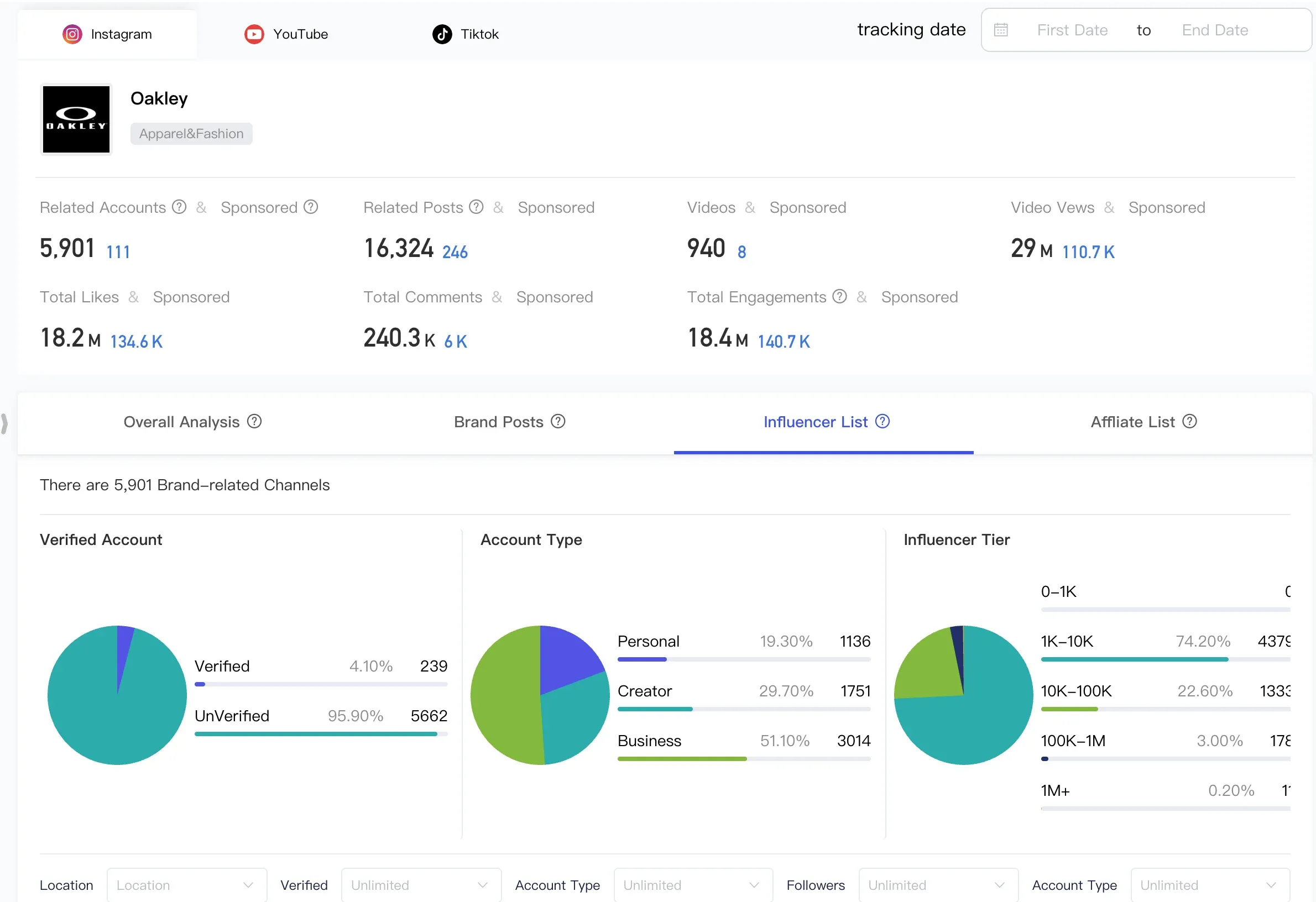Click the 10K–100K tier progress bar
Screen dimensions: 1316x902
(x=1166, y=709)
